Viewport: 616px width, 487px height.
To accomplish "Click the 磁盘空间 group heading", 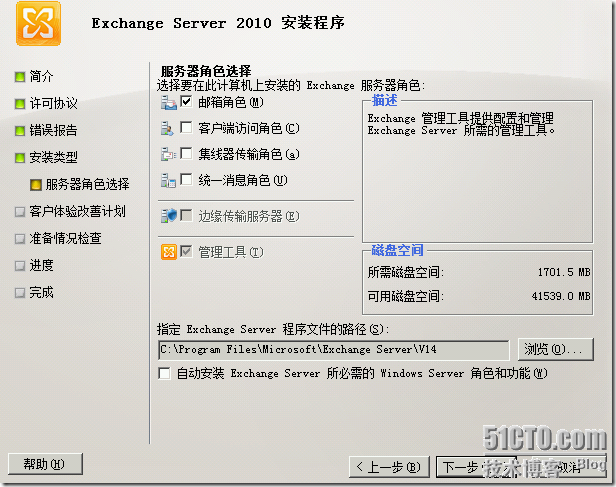I will (398, 250).
